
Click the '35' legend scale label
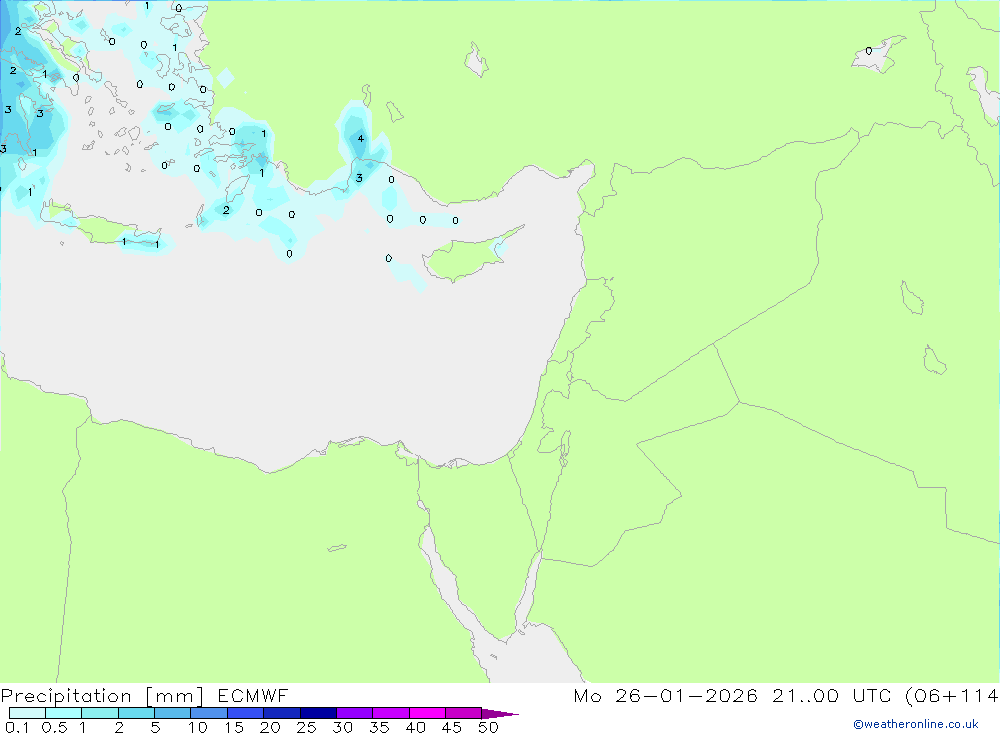(379, 727)
